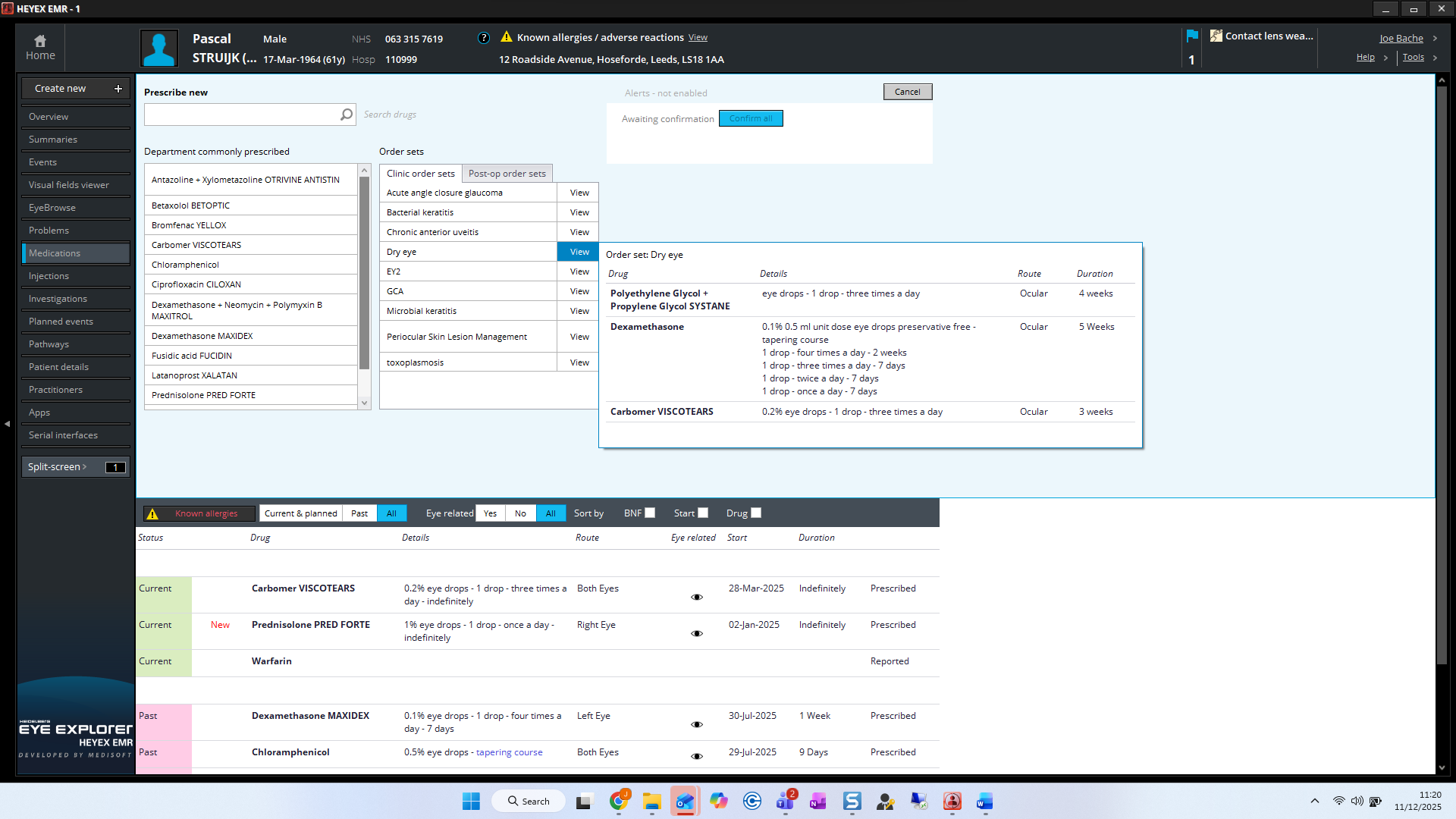1456x819 pixels.
Task: Click the blue help question mark icon
Action: coord(484,38)
